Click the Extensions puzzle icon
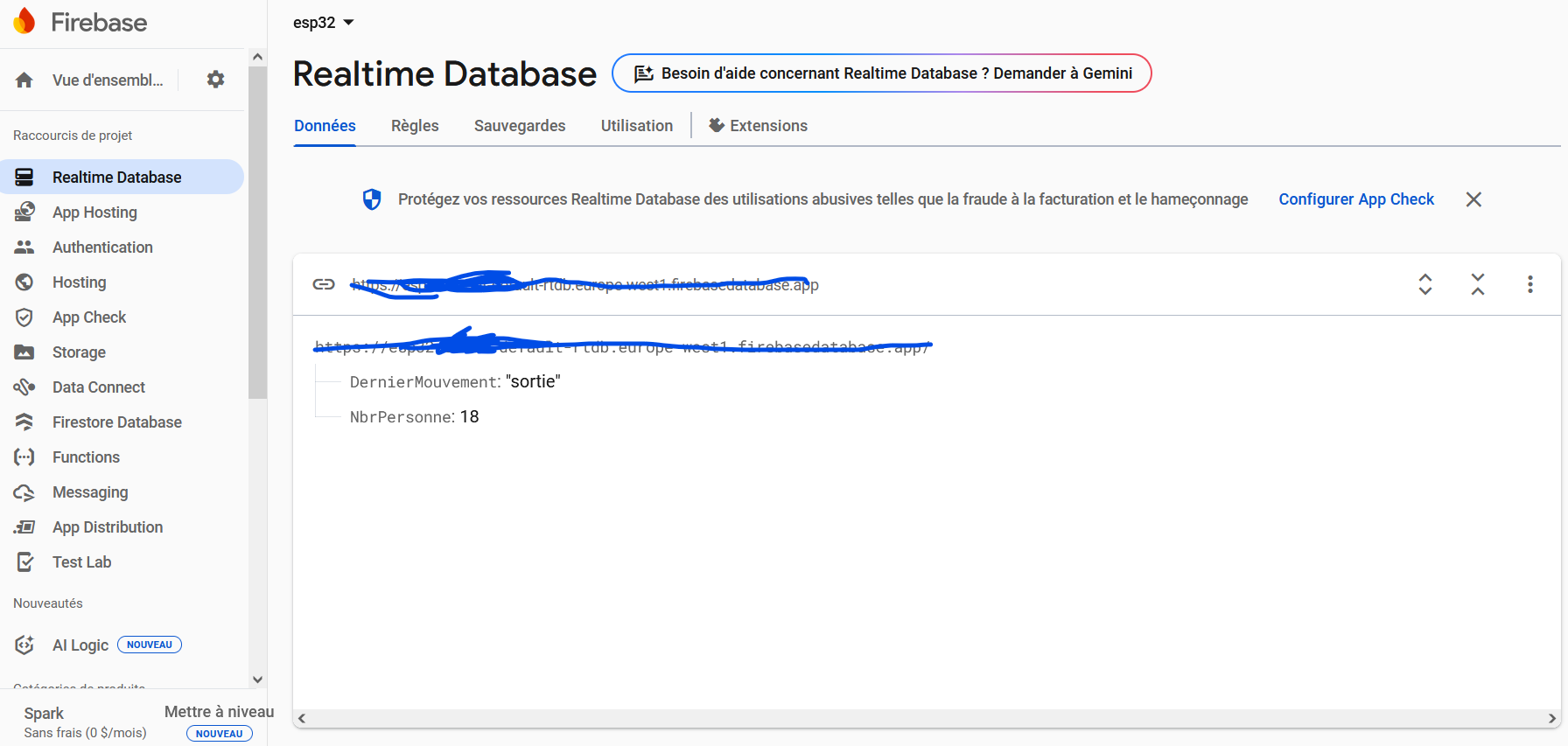This screenshot has width=1568, height=746. coord(717,125)
